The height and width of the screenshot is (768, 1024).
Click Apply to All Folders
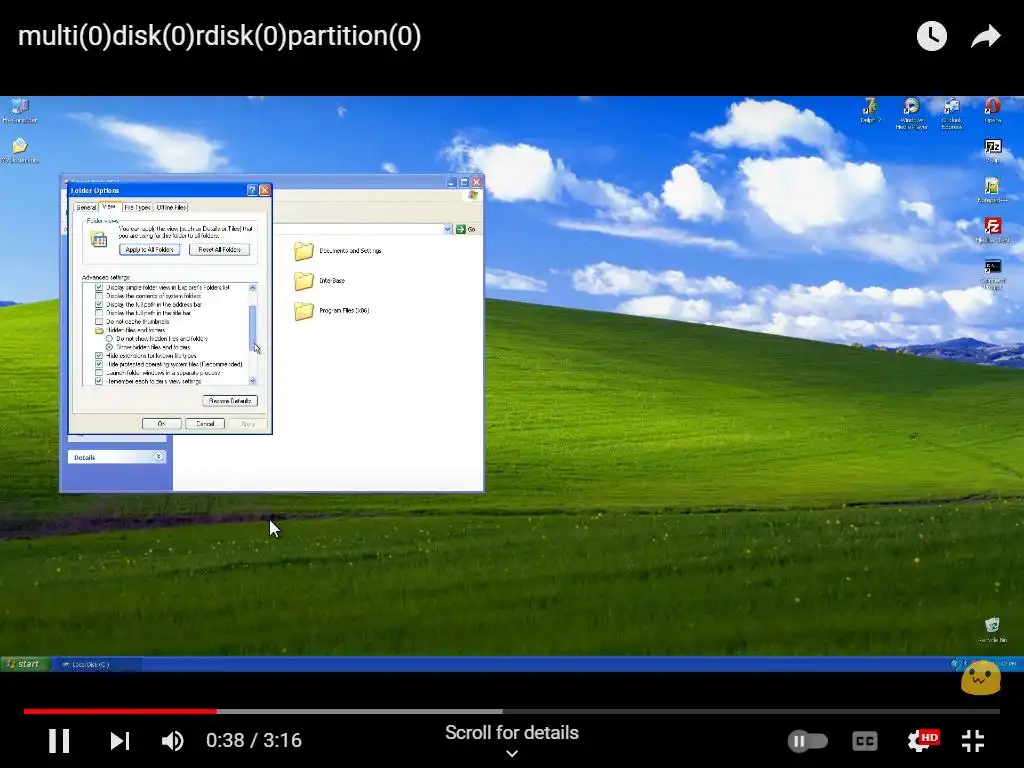(x=150, y=249)
